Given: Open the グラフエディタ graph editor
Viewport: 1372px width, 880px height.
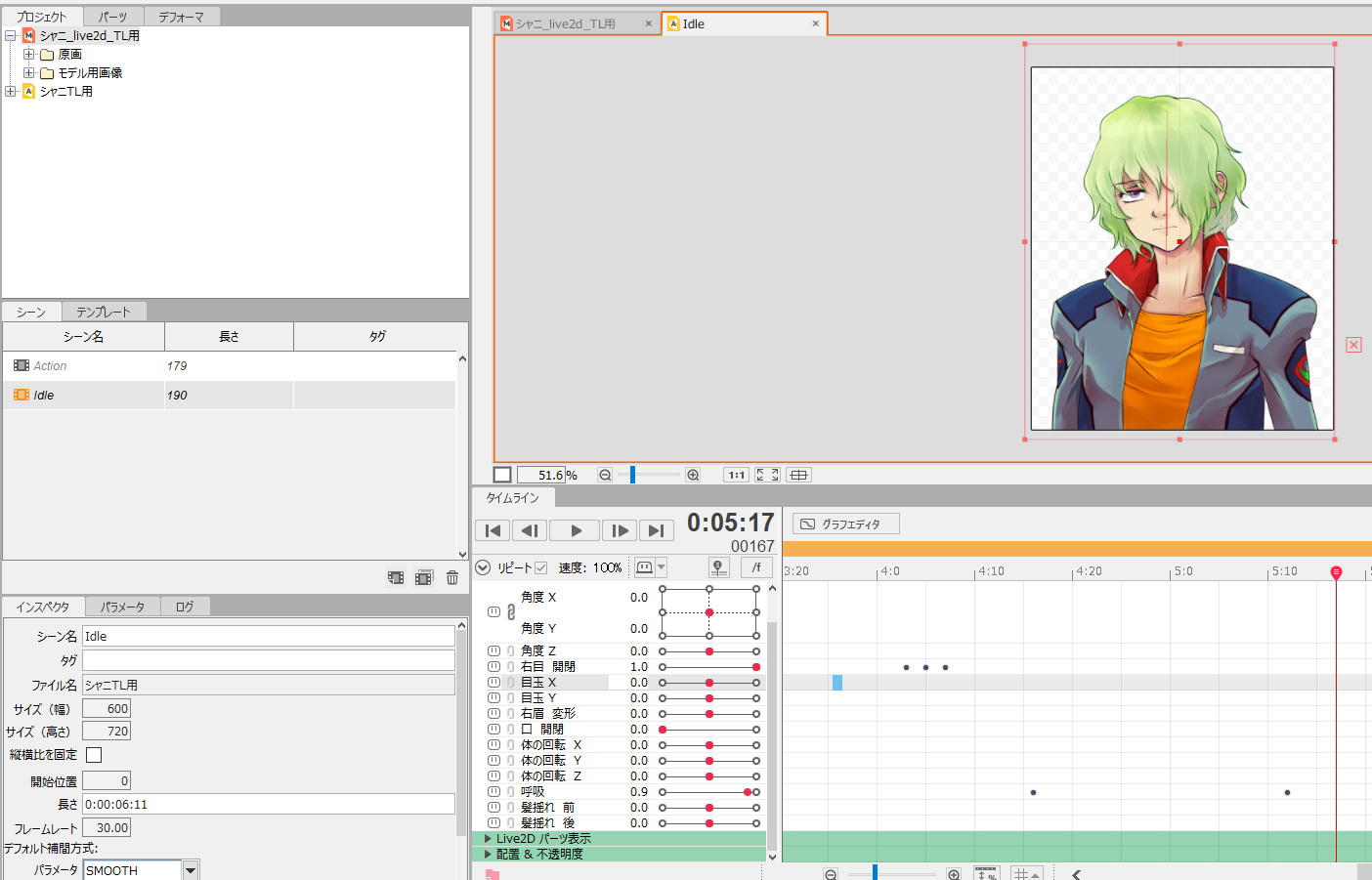Looking at the screenshot, I should pyautogui.click(x=846, y=524).
